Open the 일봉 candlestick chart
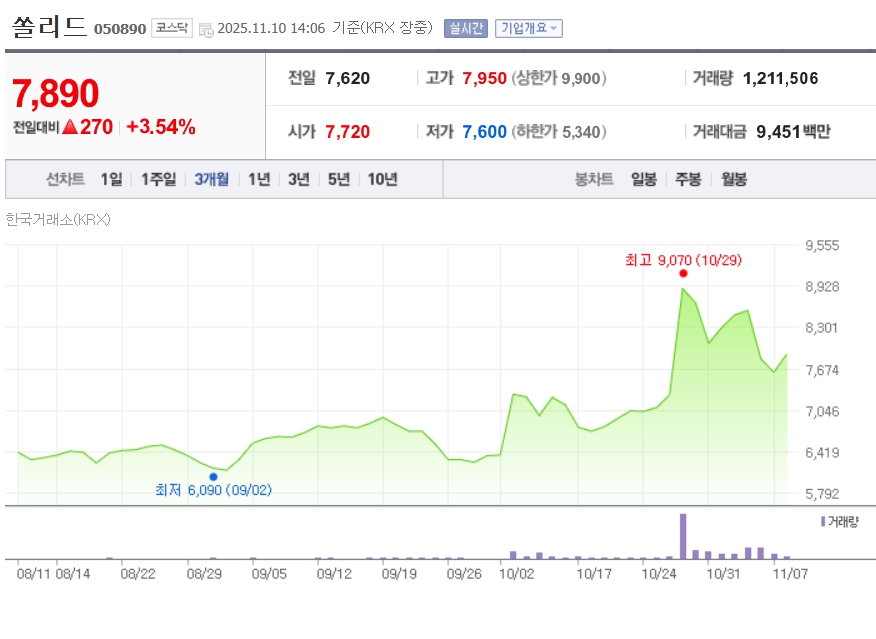Screen dimensions: 876x639 [643, 180]
